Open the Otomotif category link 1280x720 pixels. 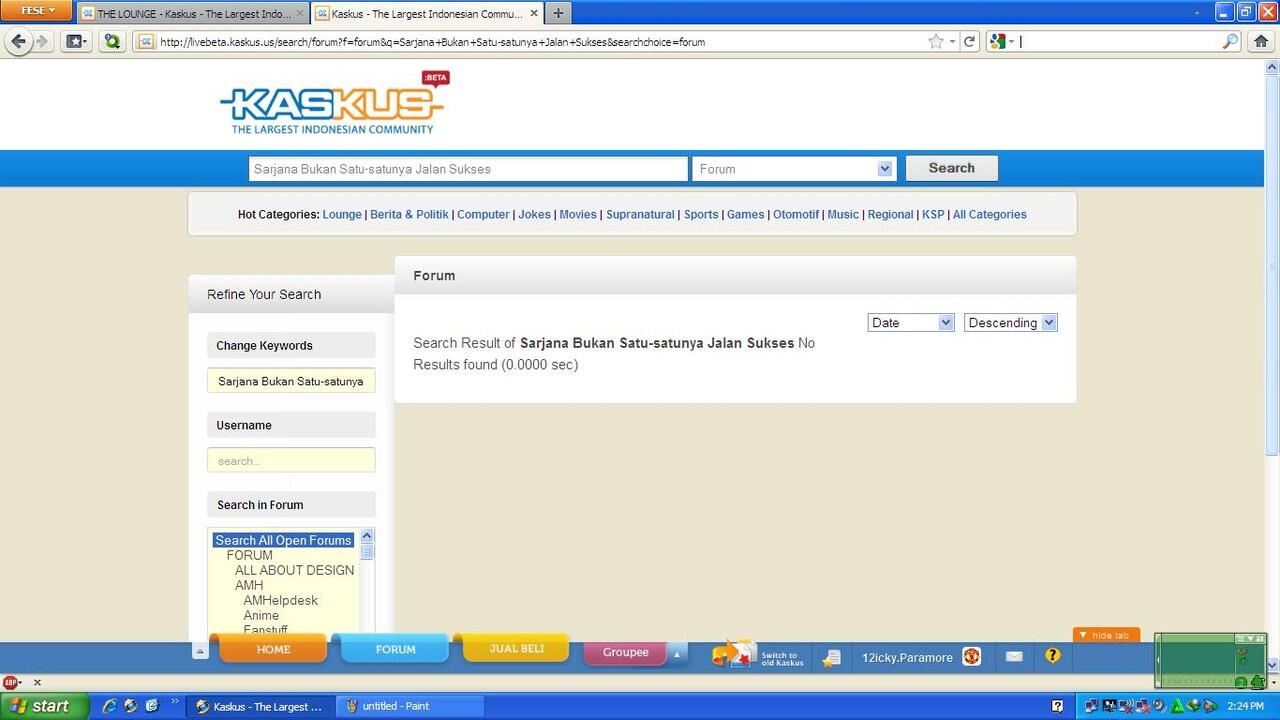pos(796,214)
